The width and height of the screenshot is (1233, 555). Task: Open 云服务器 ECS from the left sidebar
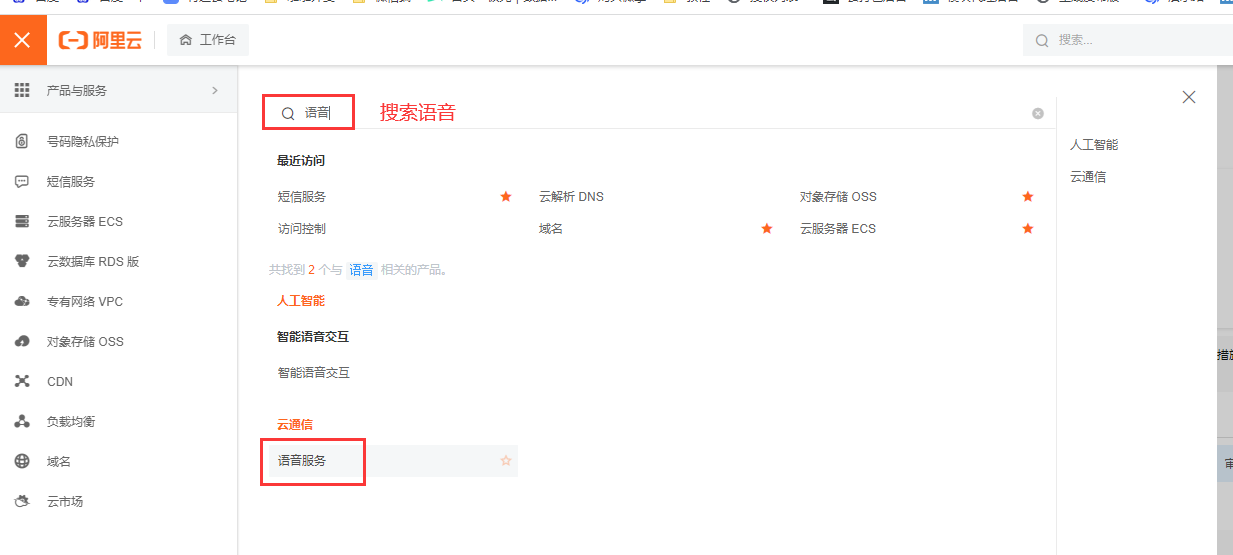[85, 222]
